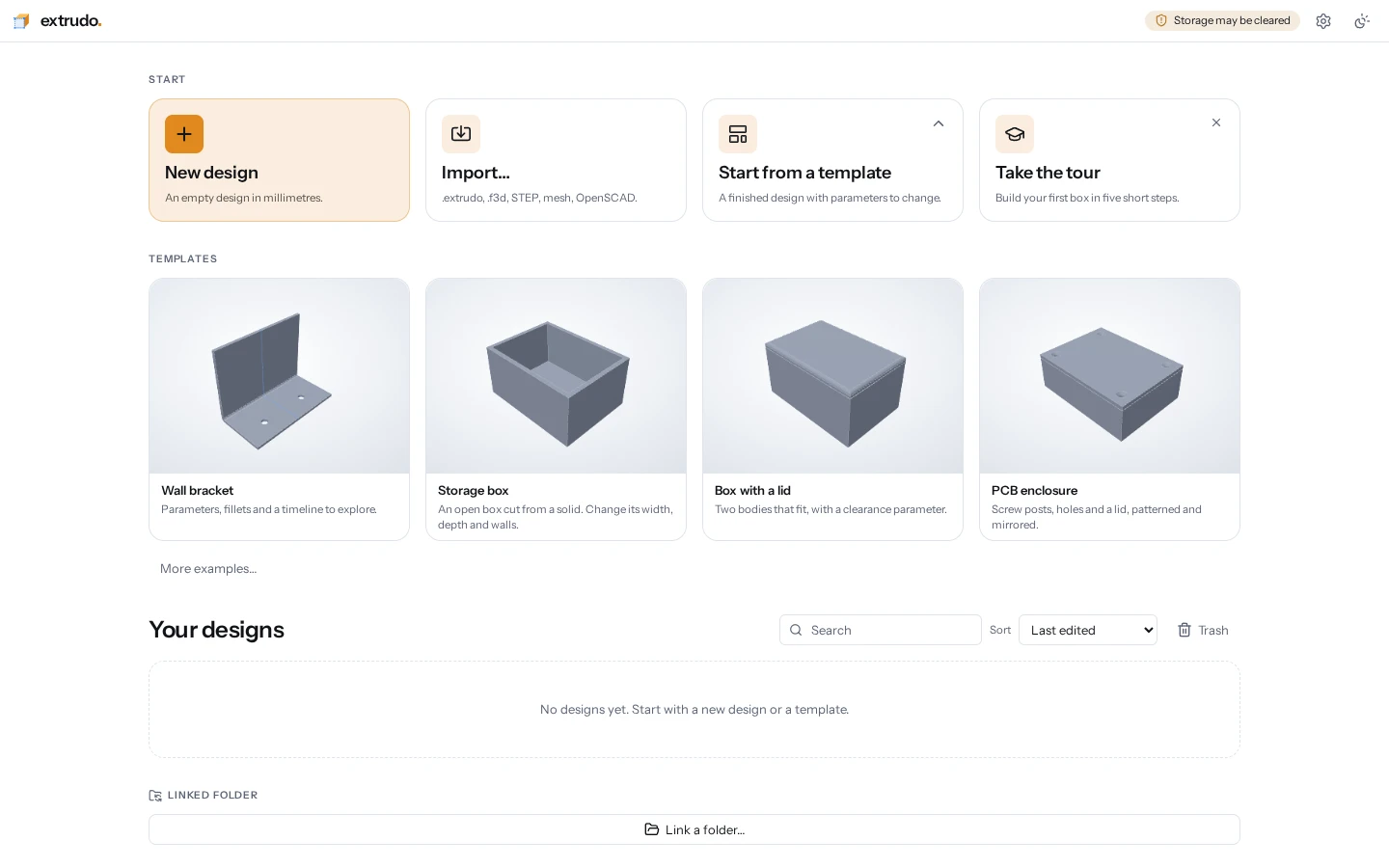Click the graduation cap tour icon

(1015, 134)
